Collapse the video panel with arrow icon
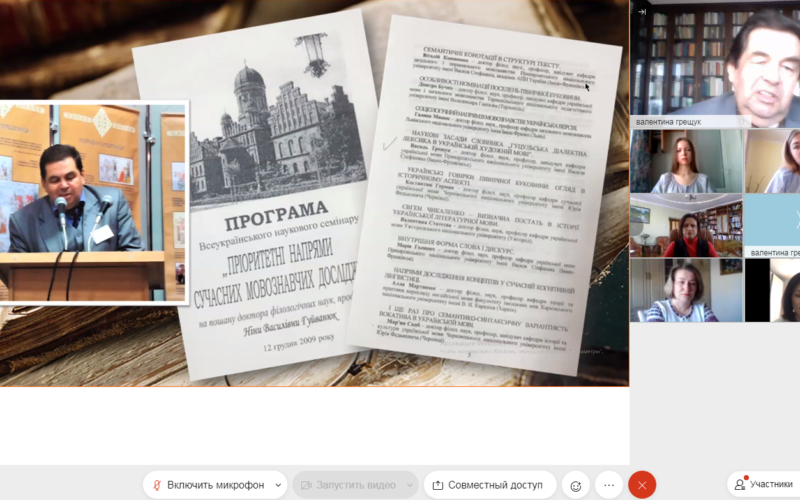Viewport: 800px width, 500px height. coord(642,12)
